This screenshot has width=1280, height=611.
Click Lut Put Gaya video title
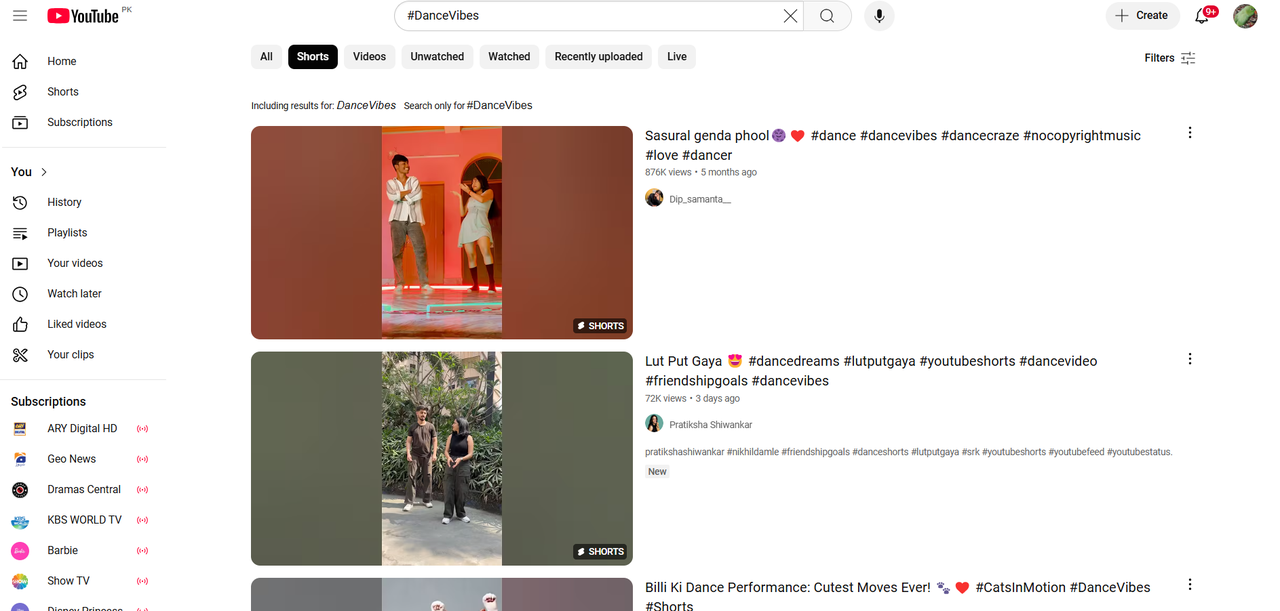coord(871,371)
